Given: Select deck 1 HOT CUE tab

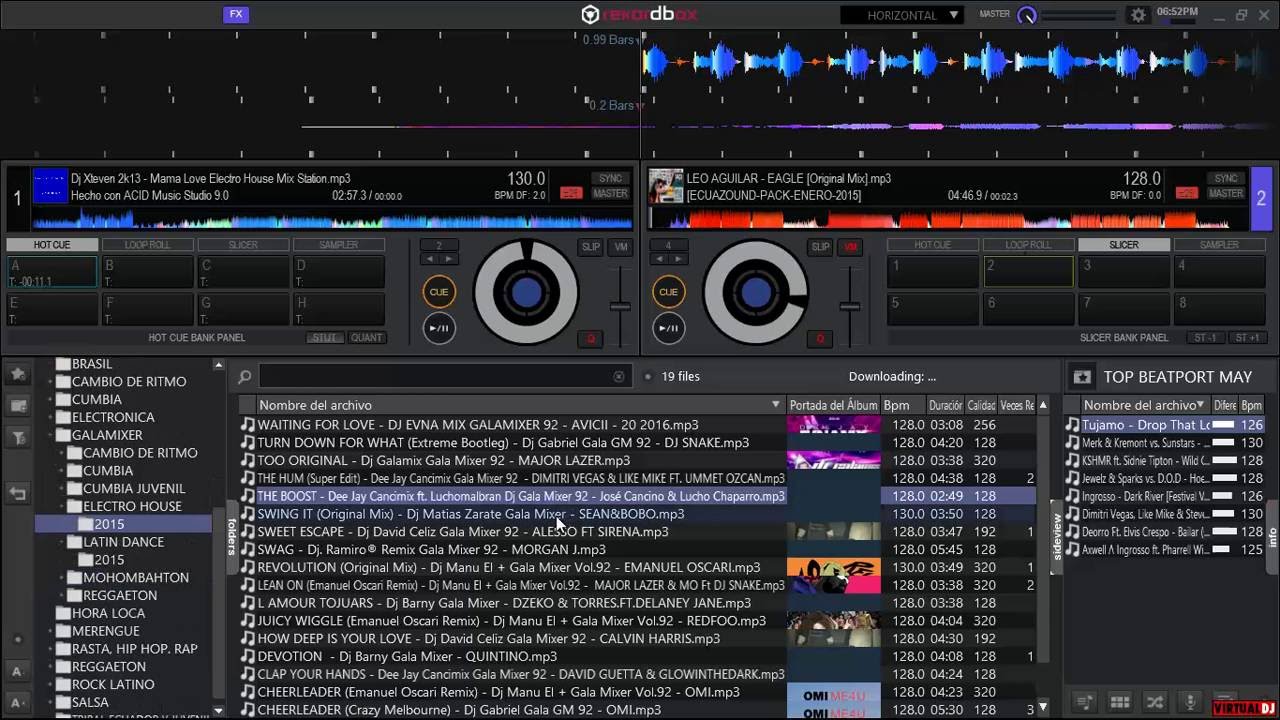Looking at the screenshot, I should click(x=52, y=245).
